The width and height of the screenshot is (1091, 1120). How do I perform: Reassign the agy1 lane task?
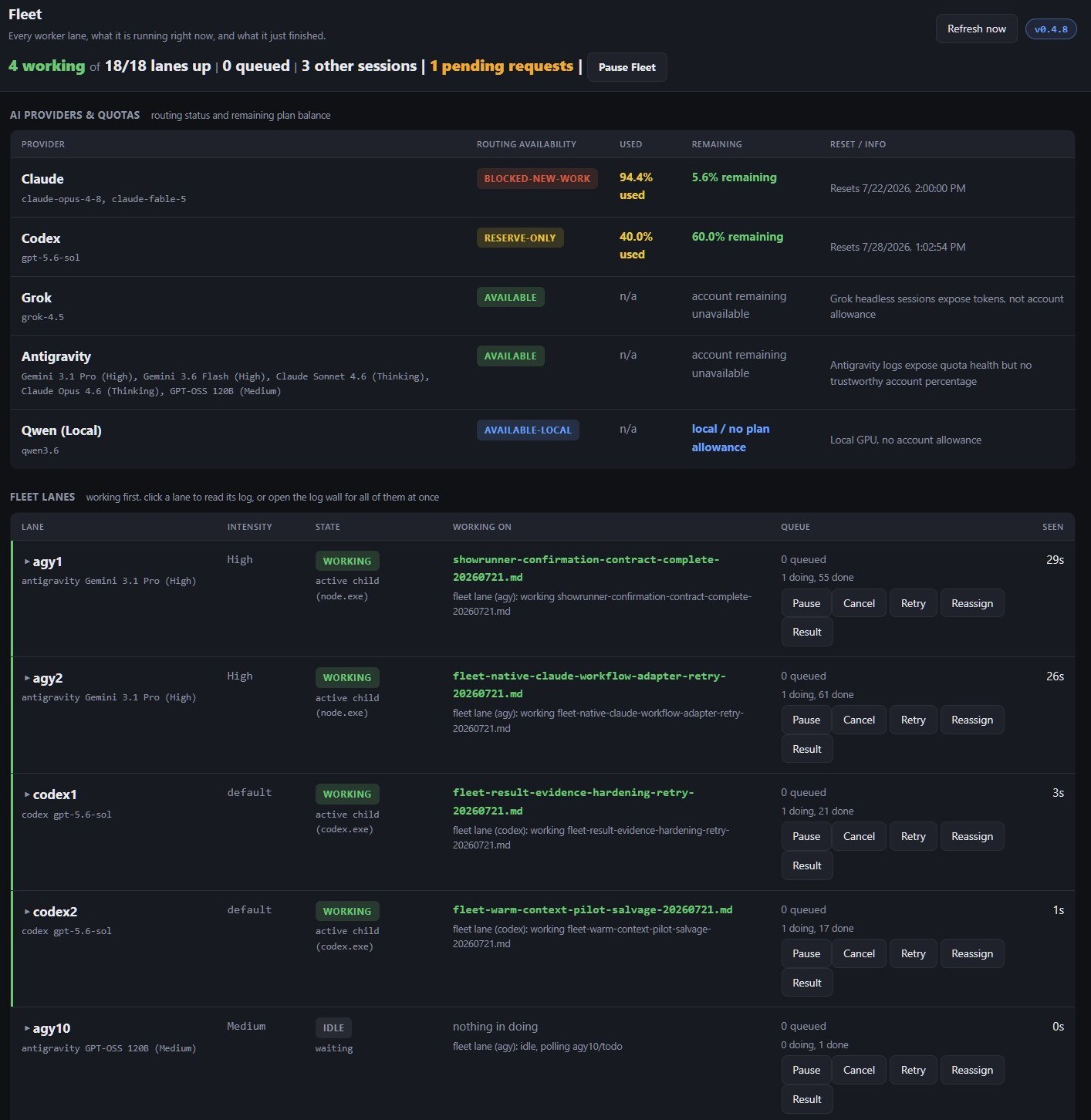[972, 603]
